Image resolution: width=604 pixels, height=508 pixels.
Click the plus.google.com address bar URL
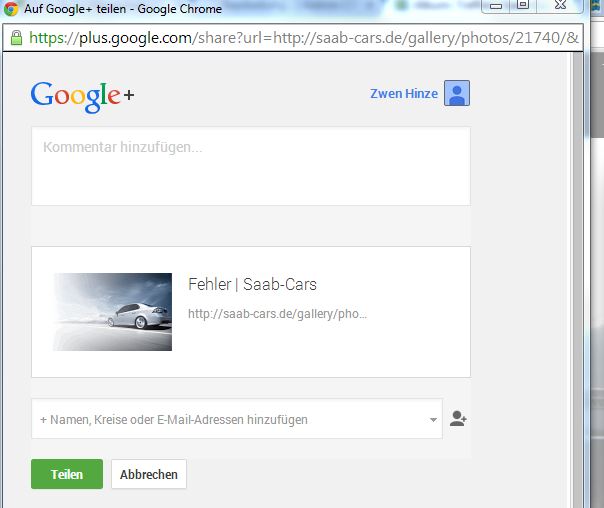[304, 38]
